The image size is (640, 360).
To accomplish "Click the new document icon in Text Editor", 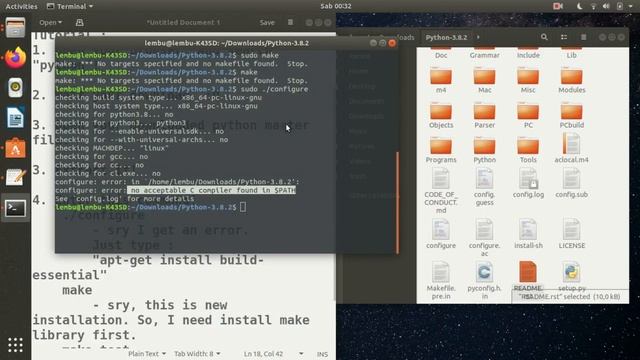I will [80, 22].
